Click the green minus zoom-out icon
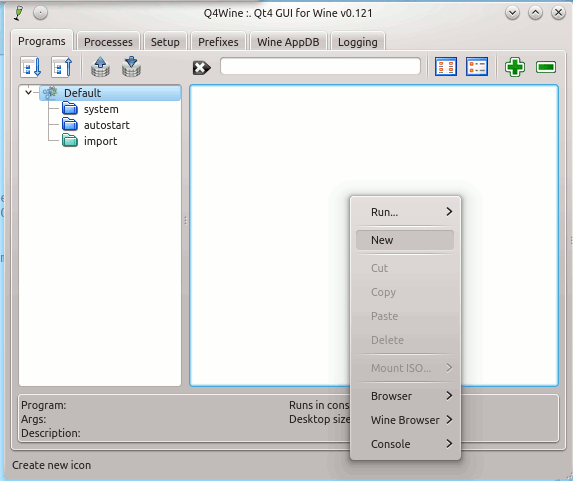Image resolution: width=573 pixels, height=481 pixels. click(x=546, y=67)
